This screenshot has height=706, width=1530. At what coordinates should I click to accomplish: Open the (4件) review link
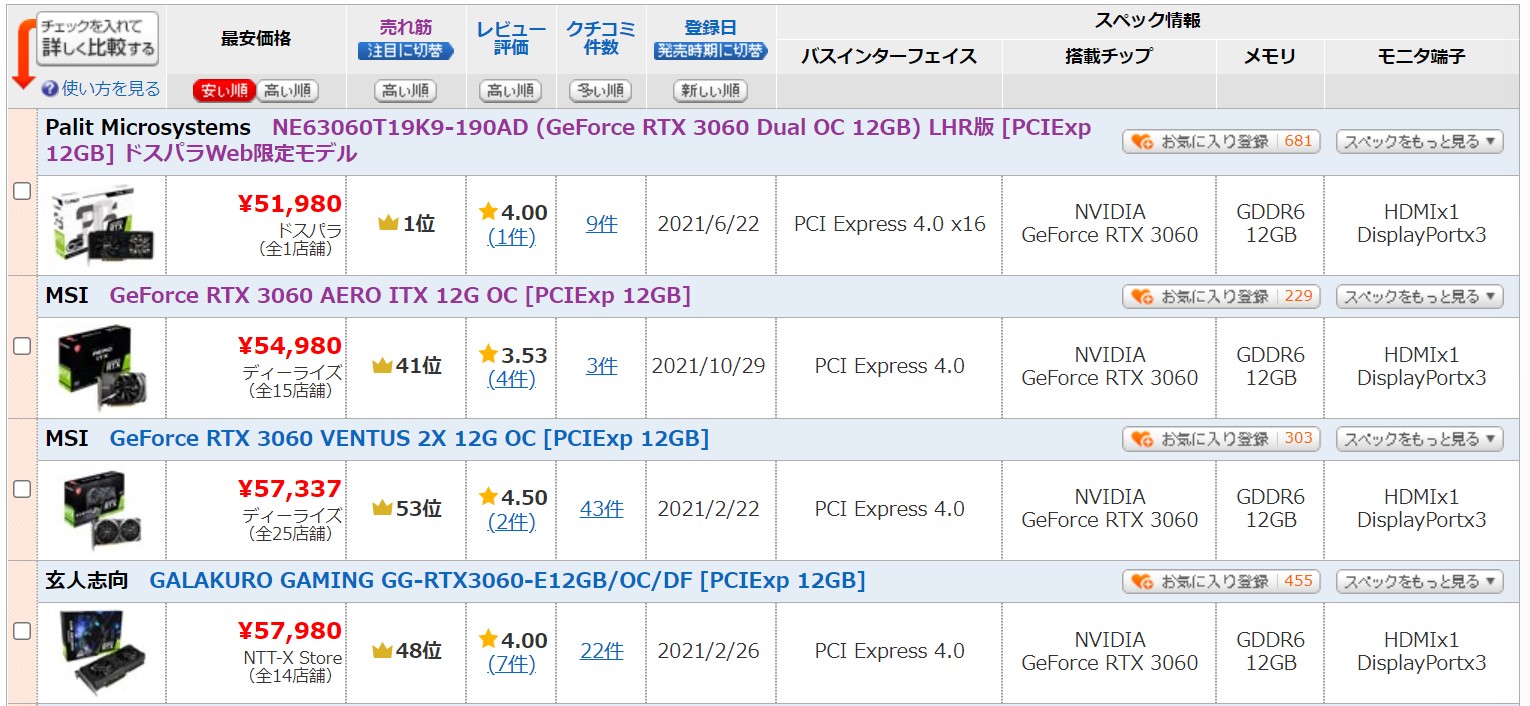[512, 379]
